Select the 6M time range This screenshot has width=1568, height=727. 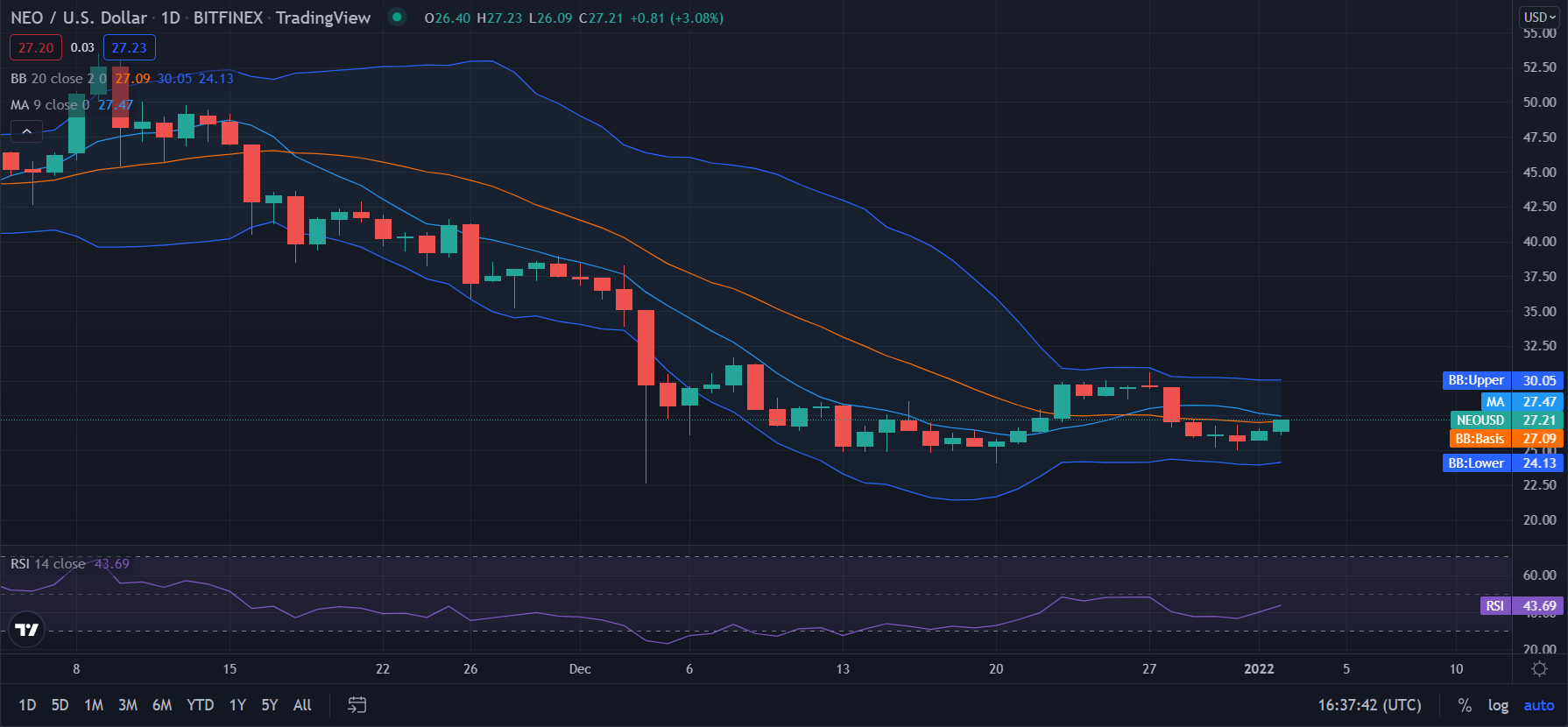pos(162,705)
